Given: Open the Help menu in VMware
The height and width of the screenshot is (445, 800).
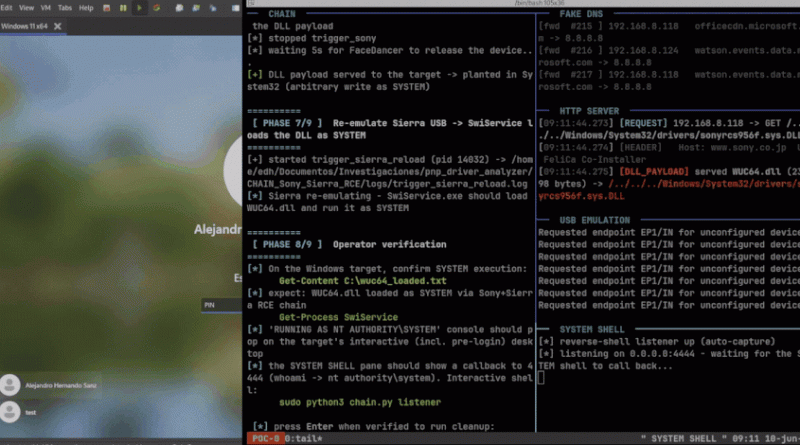Looking at the screenshot, I should (86, 8).
